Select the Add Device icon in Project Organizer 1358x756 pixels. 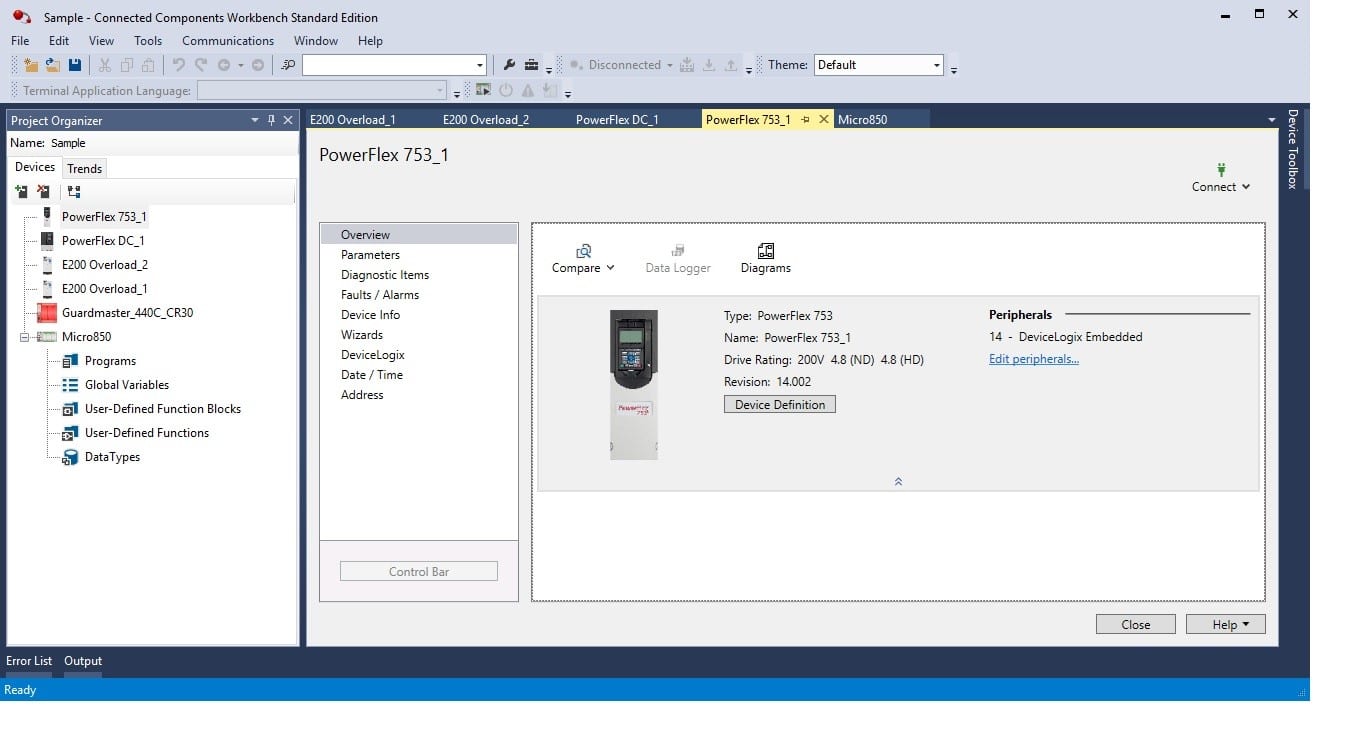click(21, 191)
